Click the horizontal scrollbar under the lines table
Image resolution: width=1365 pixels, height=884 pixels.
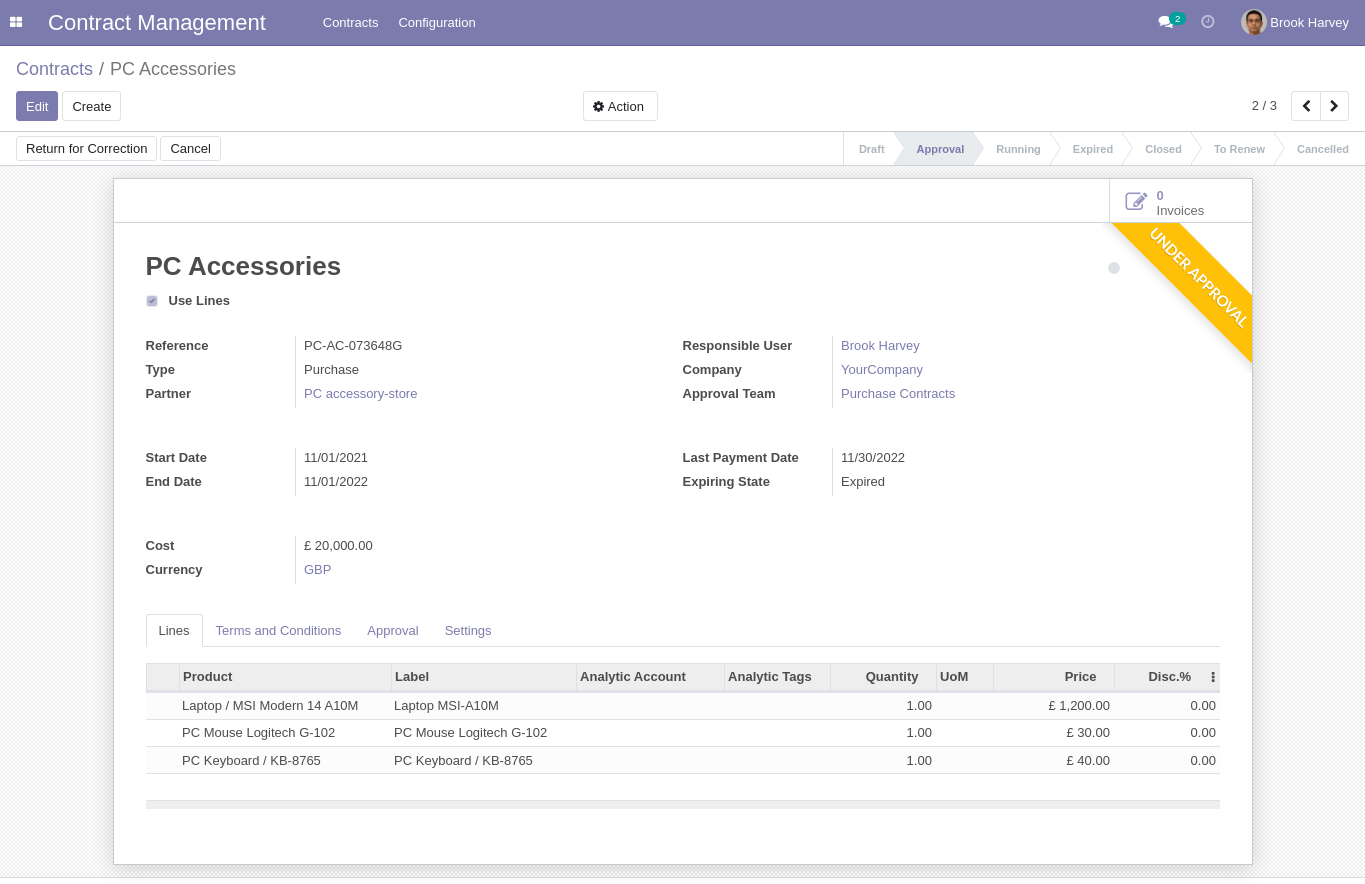click(682, 804)
